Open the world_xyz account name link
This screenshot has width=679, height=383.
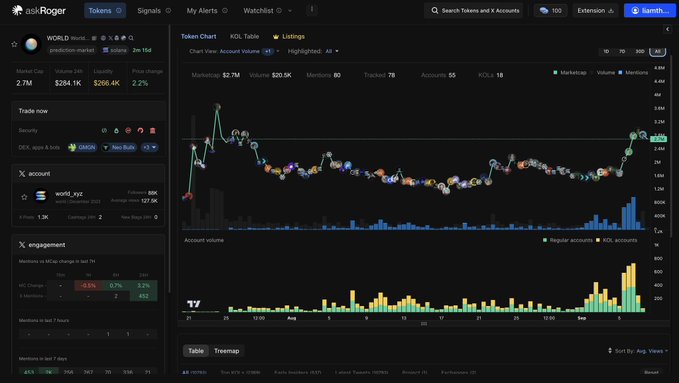pos(69,194)
